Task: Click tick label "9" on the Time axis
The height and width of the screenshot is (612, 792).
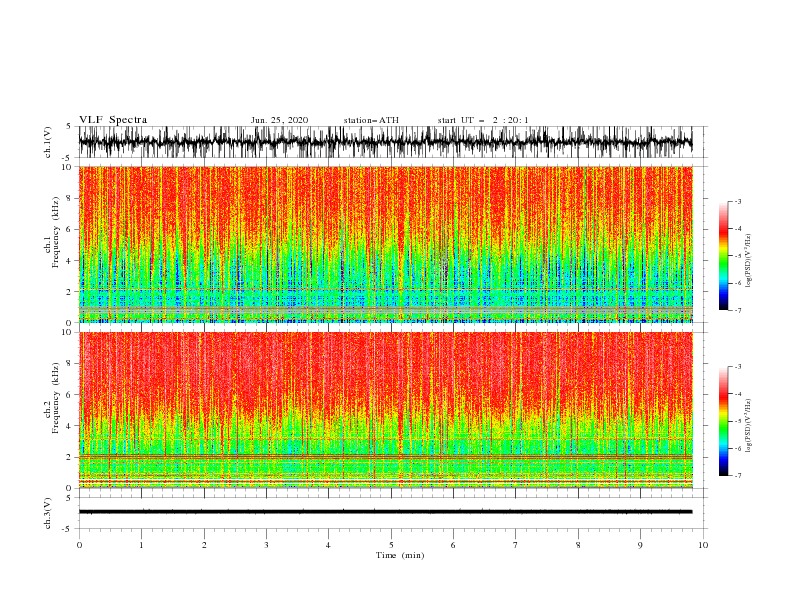Action: pyautogui.click(x=640, y=545)
